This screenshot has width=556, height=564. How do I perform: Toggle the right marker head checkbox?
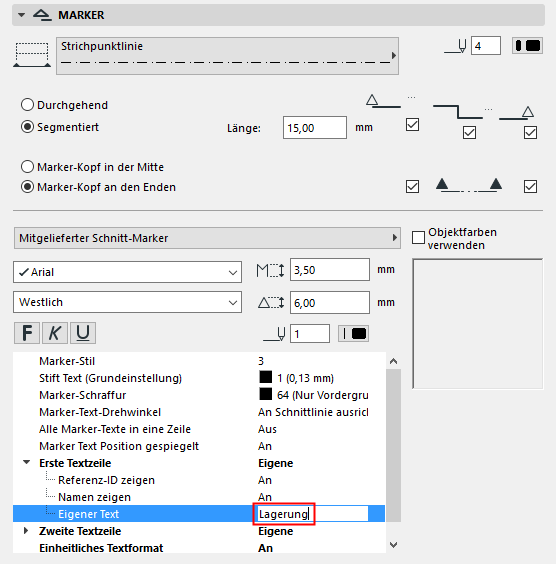[x=530, y=187]
